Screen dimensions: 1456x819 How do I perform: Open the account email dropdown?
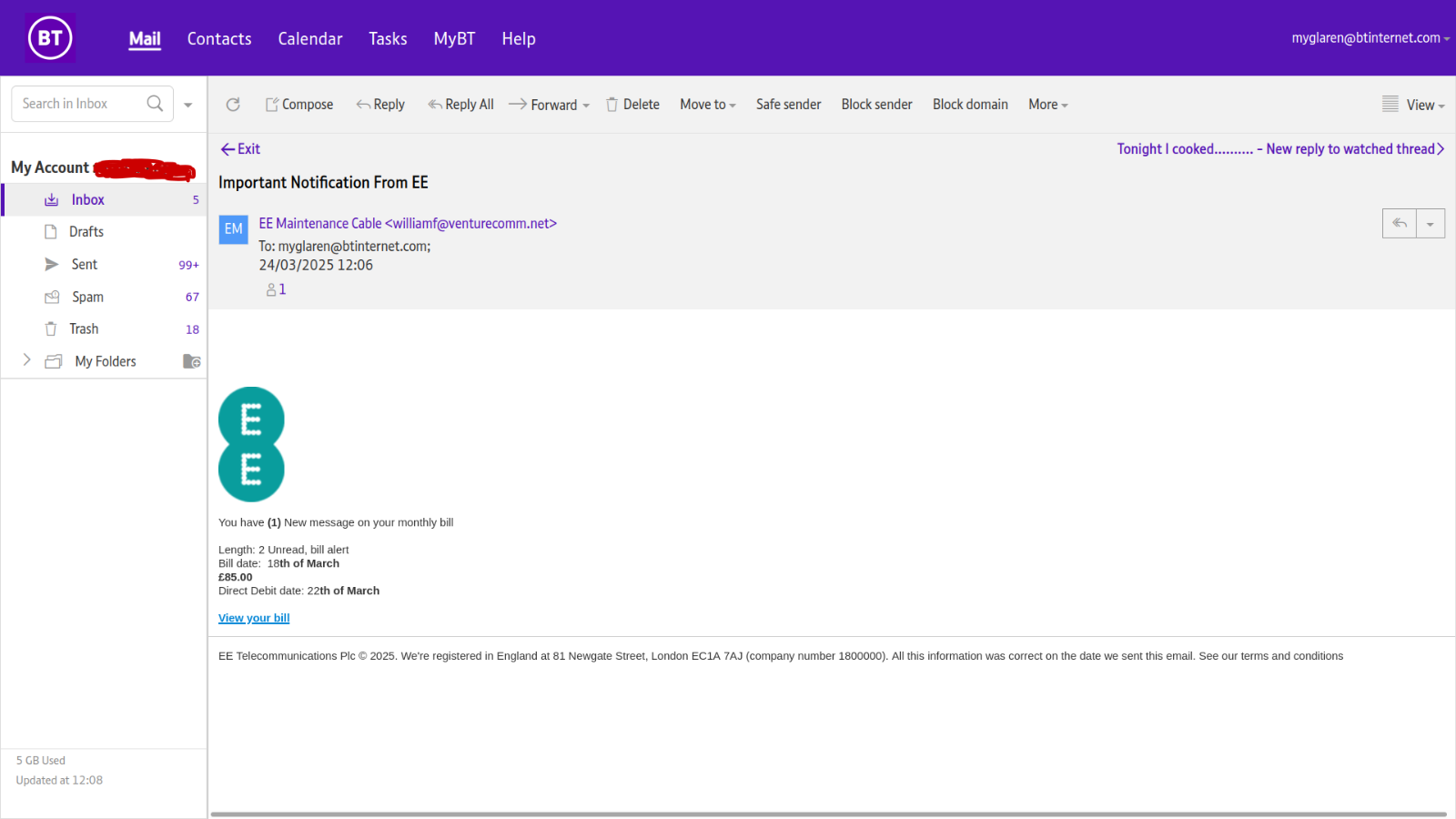pyautogui.click(x=1370, y=38)
